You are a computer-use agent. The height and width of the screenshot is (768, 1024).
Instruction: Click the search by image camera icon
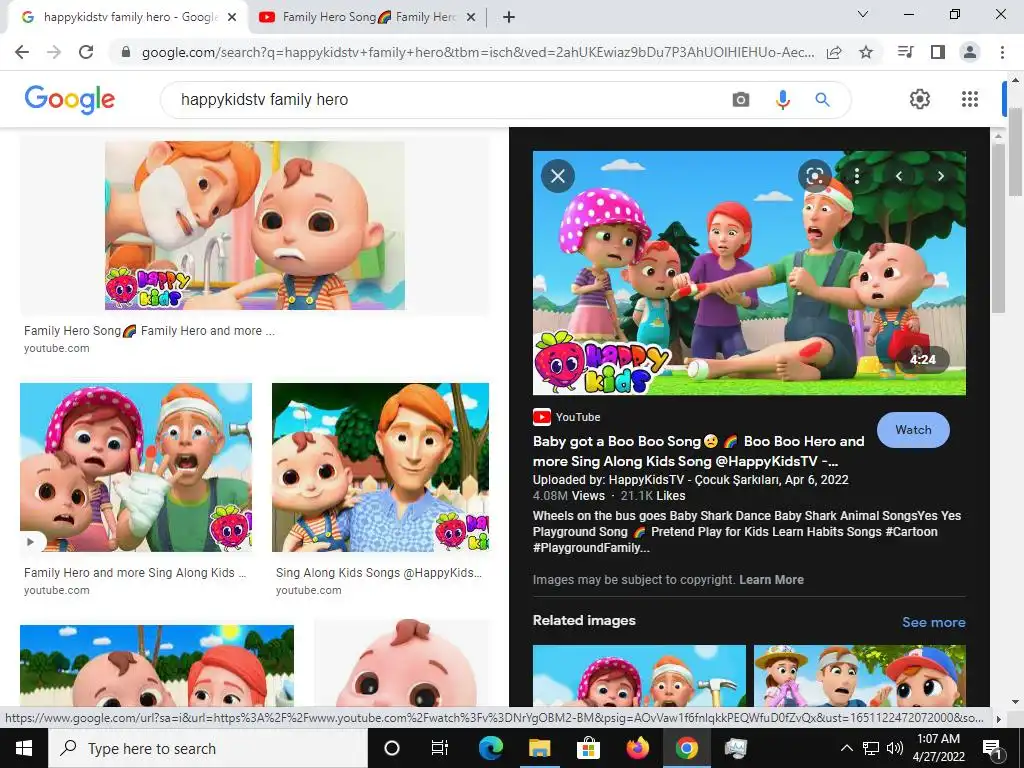tap(741, 99)
